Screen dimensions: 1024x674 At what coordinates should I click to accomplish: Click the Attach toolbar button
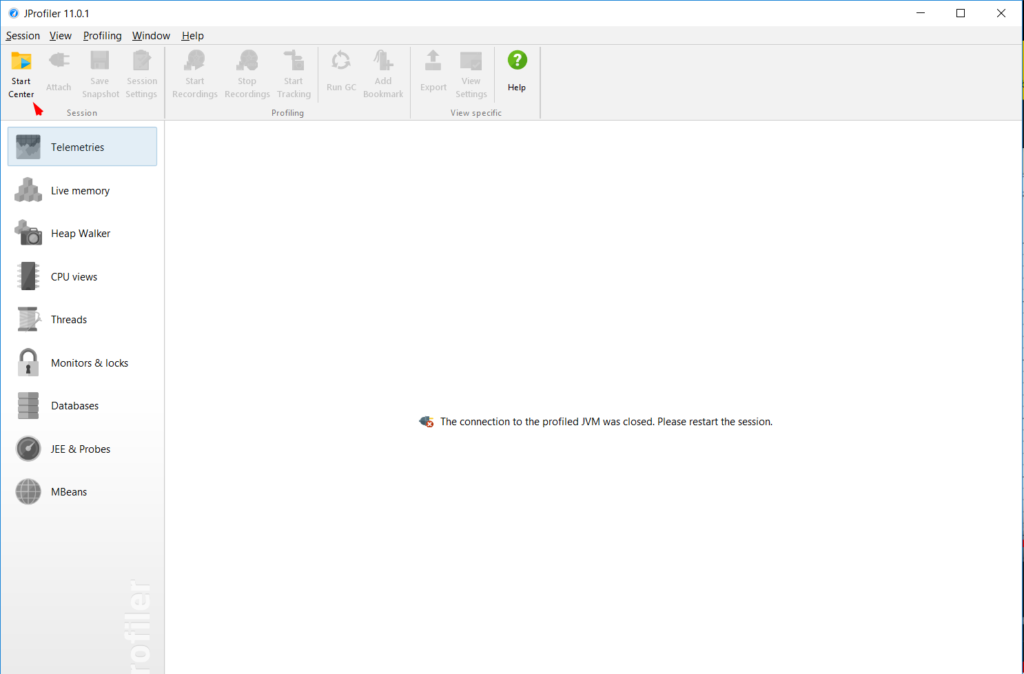pyautogui.click(x=59, y=72)
